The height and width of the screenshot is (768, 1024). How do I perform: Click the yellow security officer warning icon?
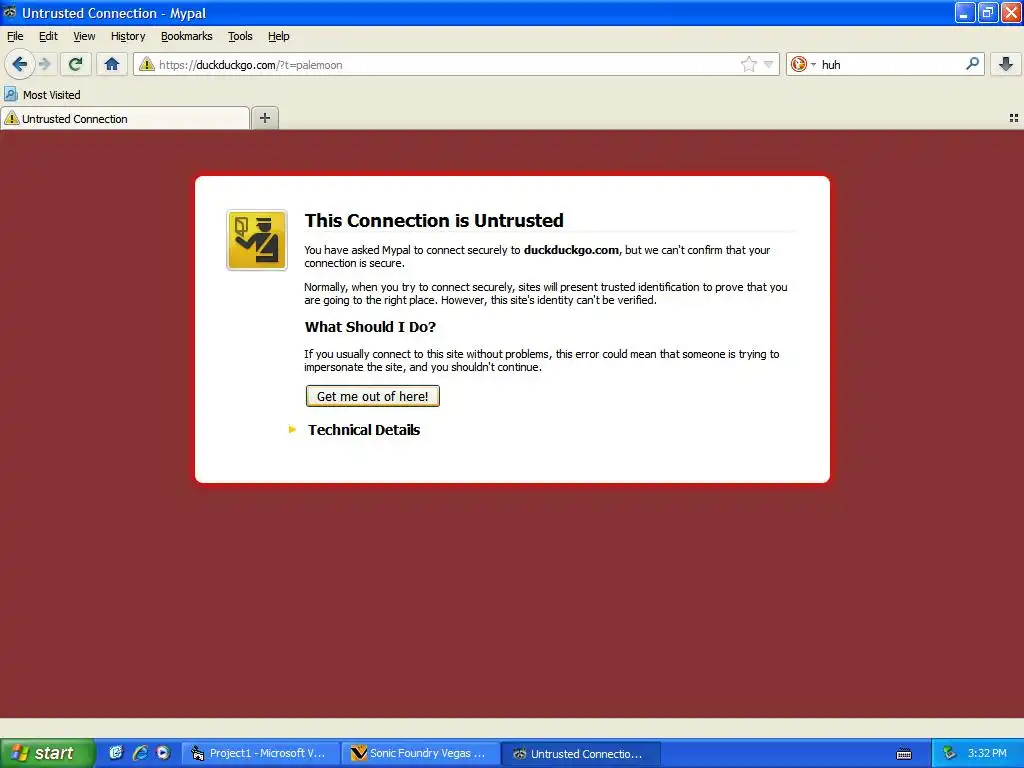pos(257,240)
